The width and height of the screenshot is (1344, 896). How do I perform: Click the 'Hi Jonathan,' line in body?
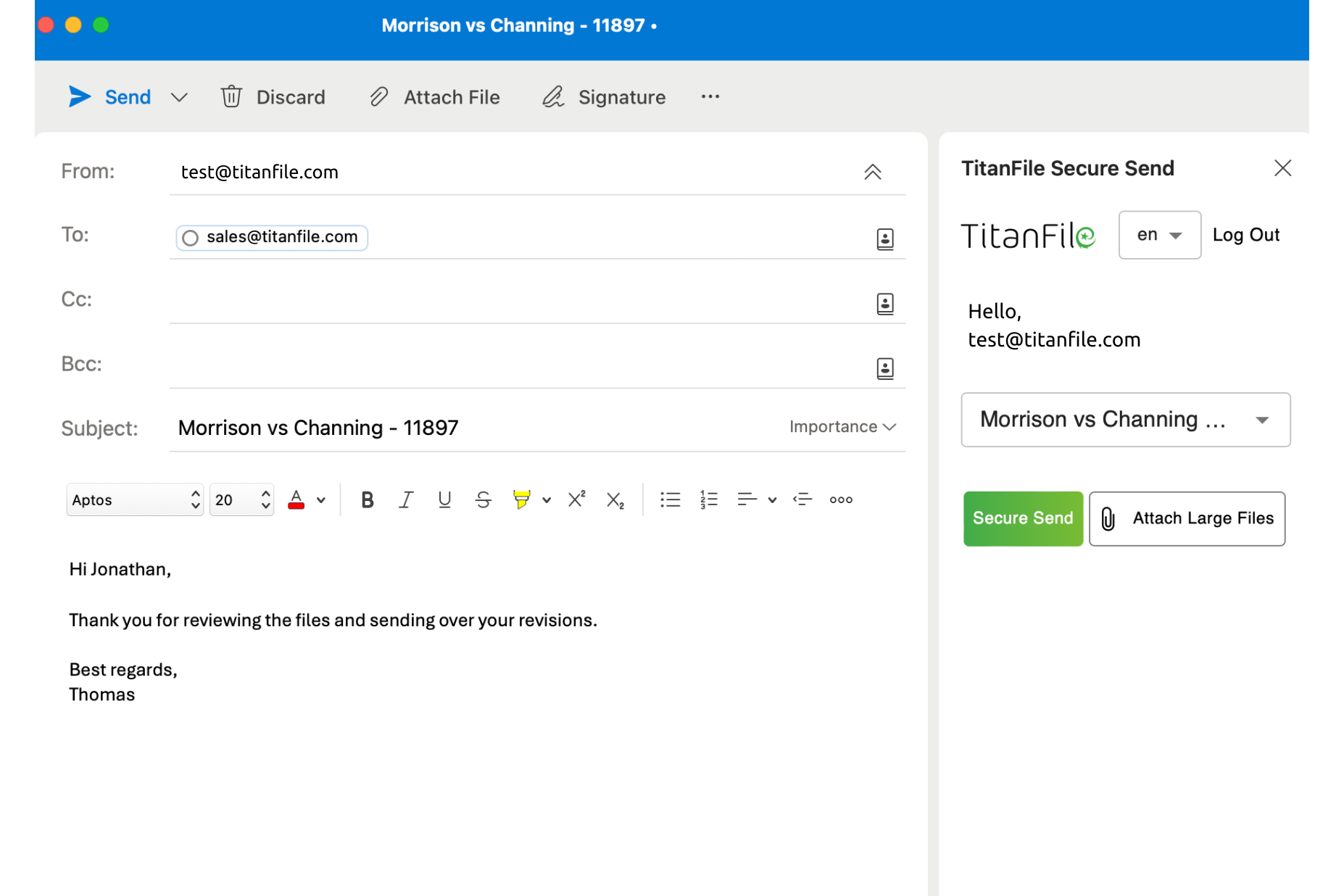120,569
